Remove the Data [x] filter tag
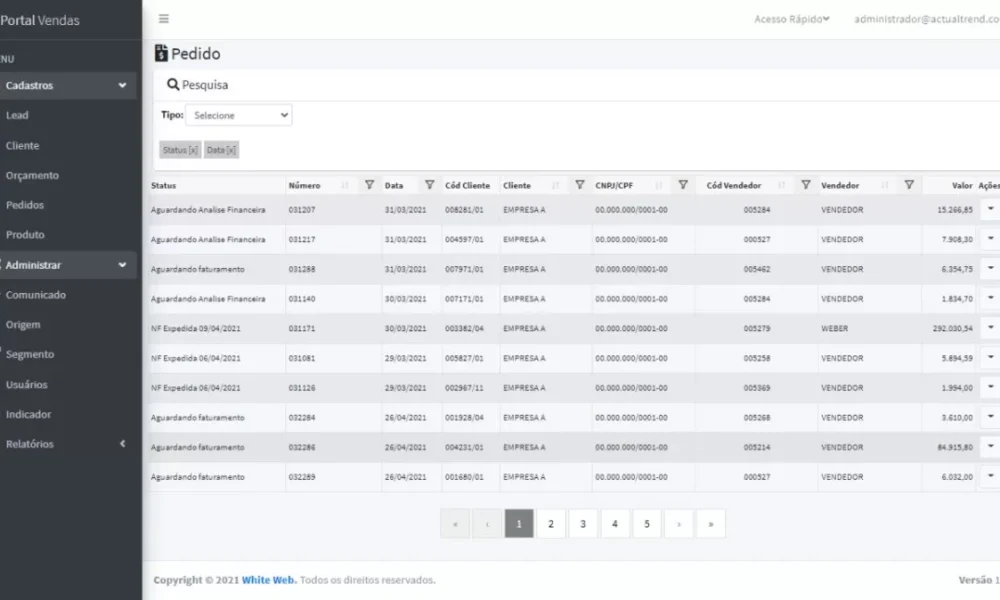The height and width of the screenshot is (600, 1000). coord(221,150)
